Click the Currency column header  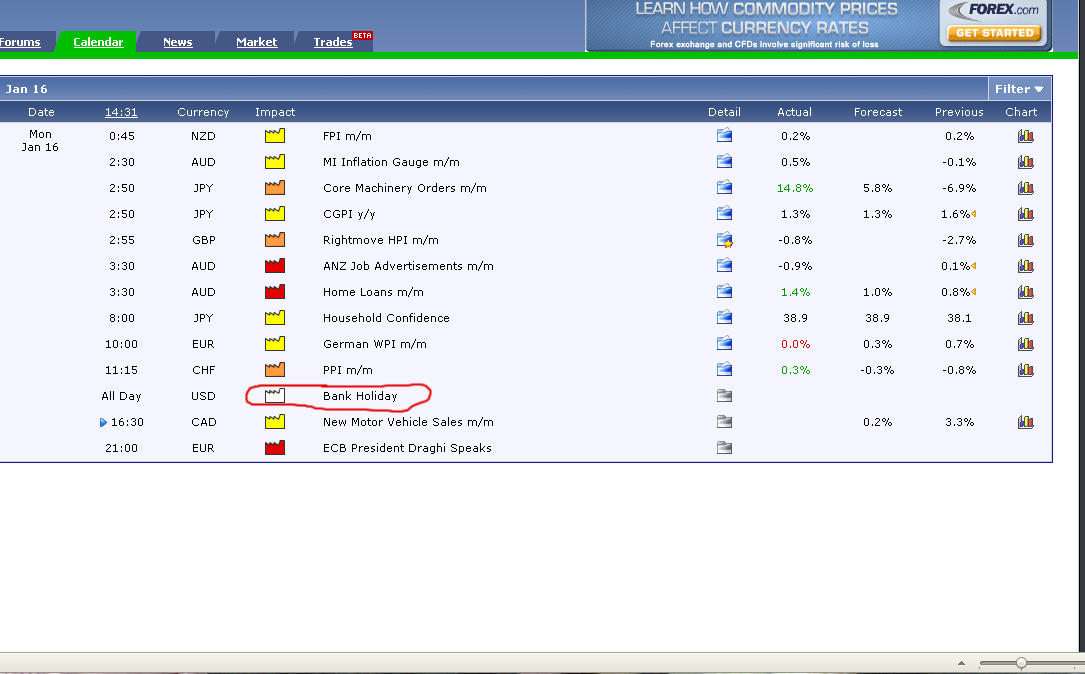click(203, 112)
